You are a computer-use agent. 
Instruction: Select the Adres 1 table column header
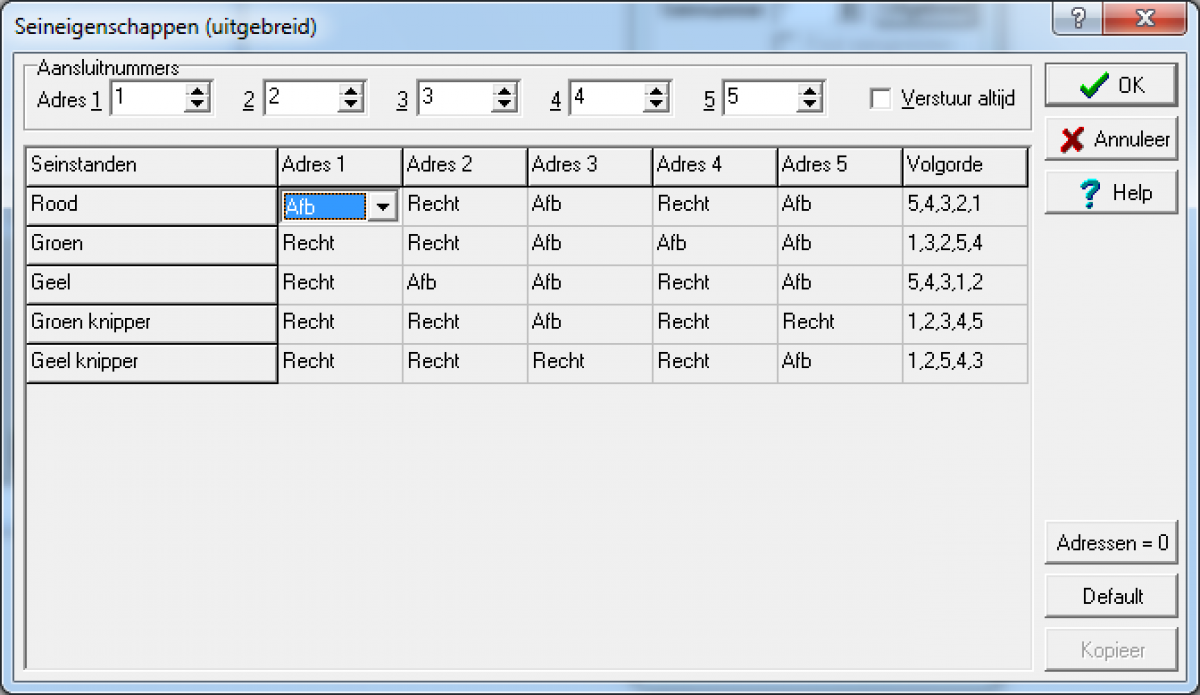(x=340, y=166)
